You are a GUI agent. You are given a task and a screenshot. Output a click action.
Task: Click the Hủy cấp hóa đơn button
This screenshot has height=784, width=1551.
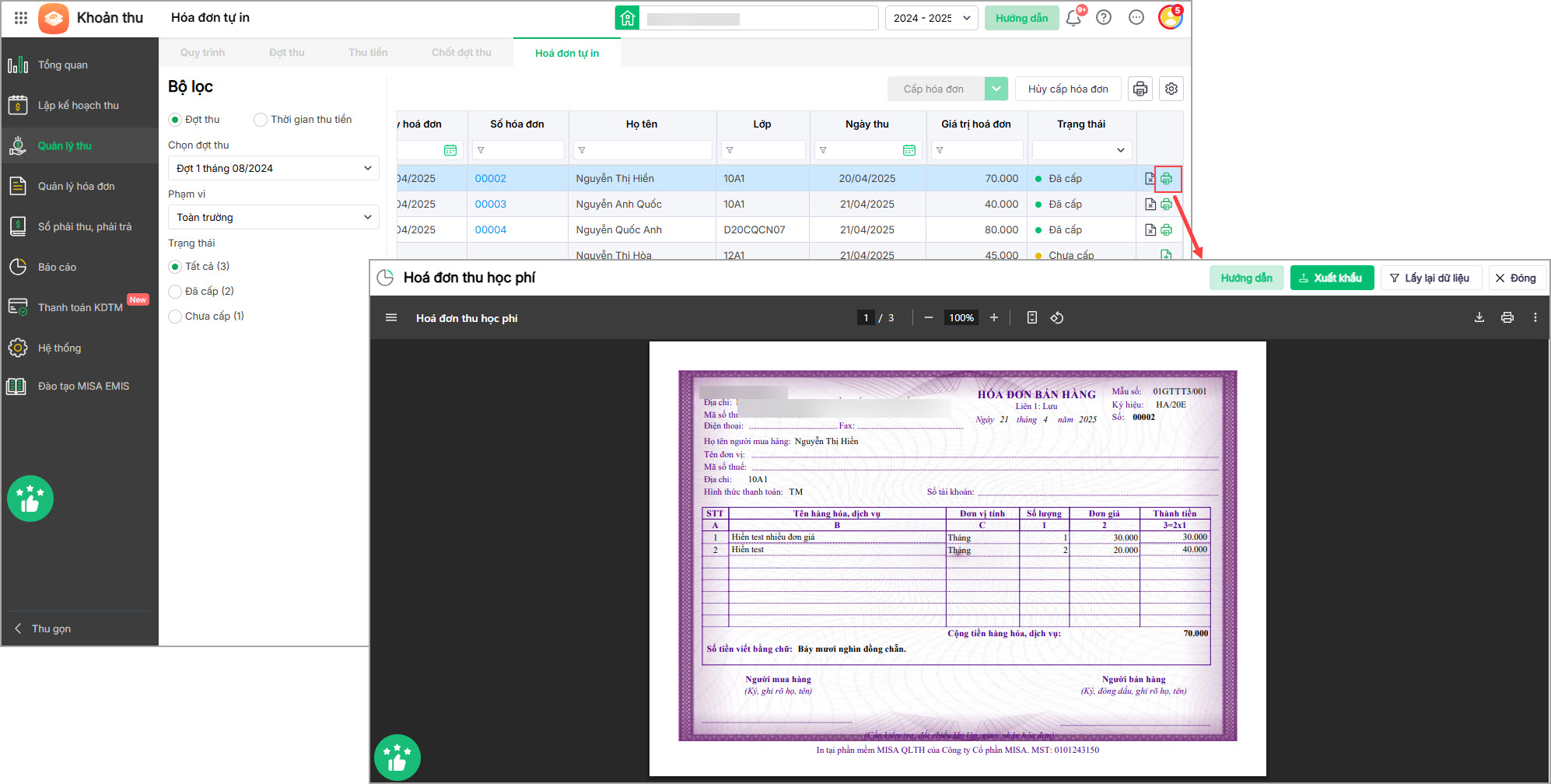tap(1068, 89)
